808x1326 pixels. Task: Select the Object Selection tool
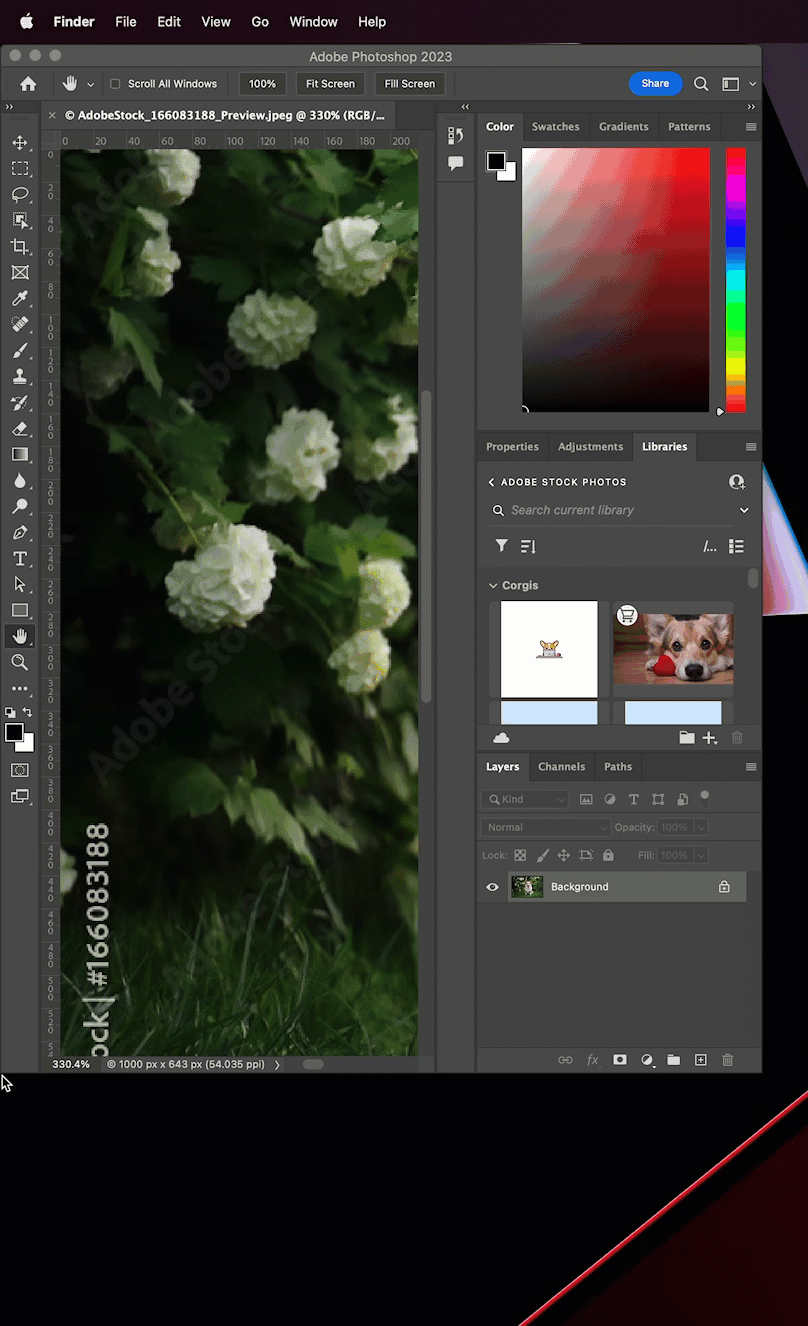click(20, 221)
